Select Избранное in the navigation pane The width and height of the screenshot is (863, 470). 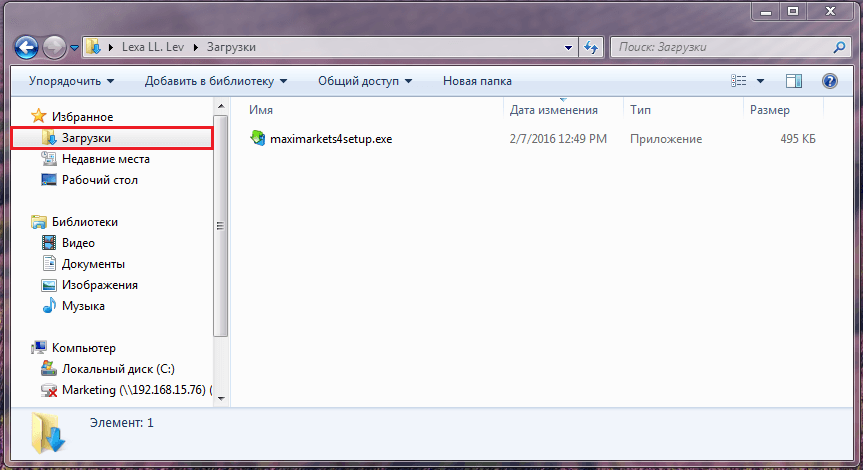82,117
